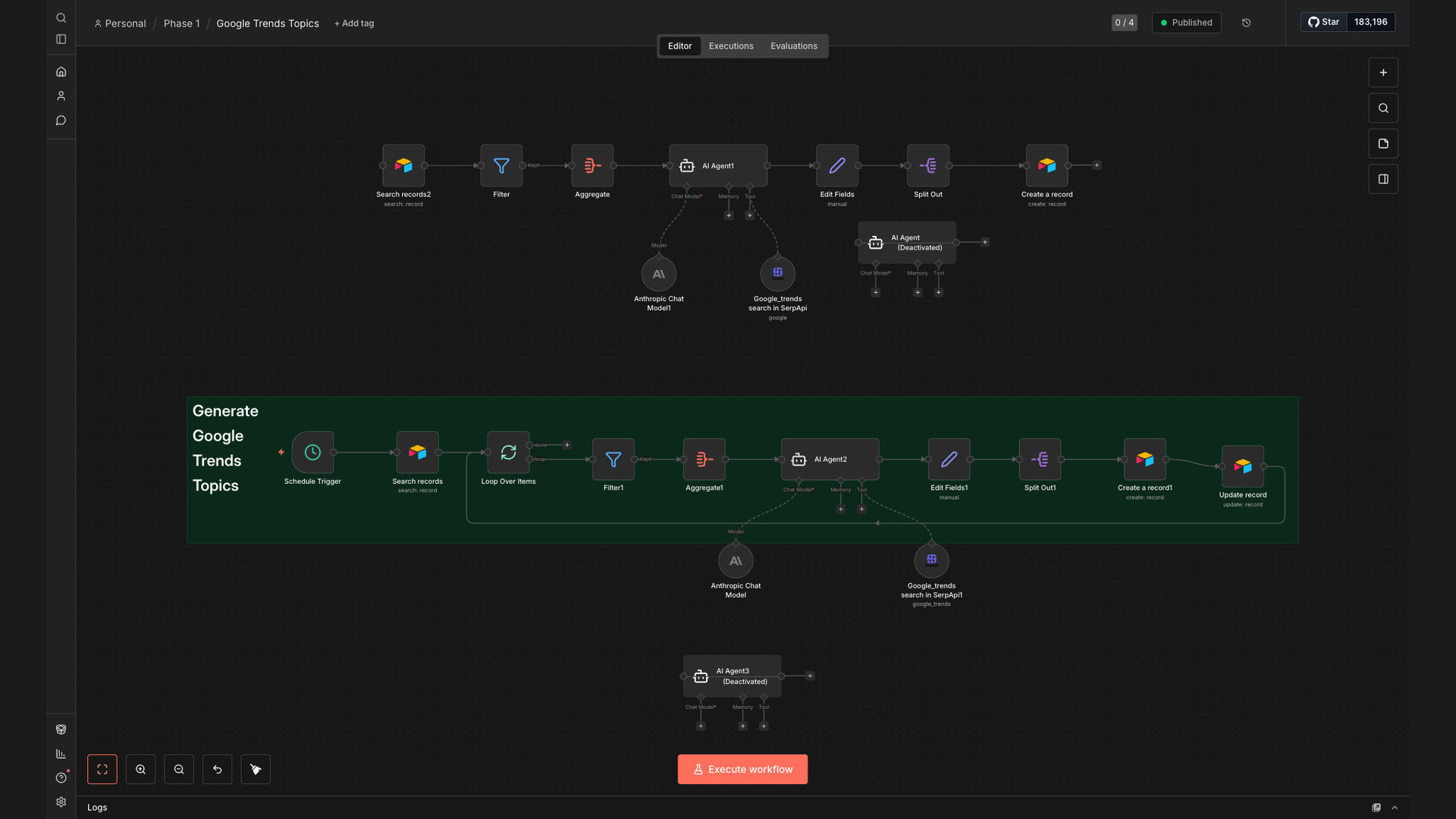Select the Filter node in top workflow
This screenshot has width=1456, height=819.
coord(501,165)
